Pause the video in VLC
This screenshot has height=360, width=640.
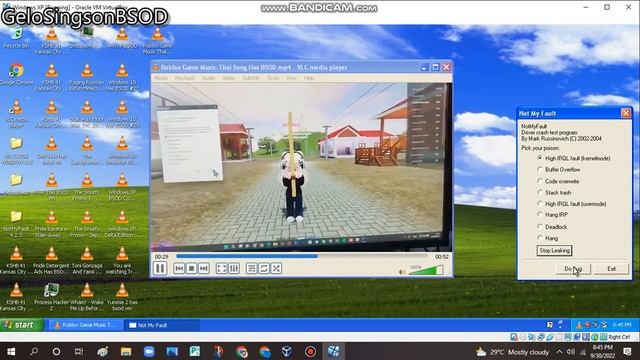tap(160, 268)
